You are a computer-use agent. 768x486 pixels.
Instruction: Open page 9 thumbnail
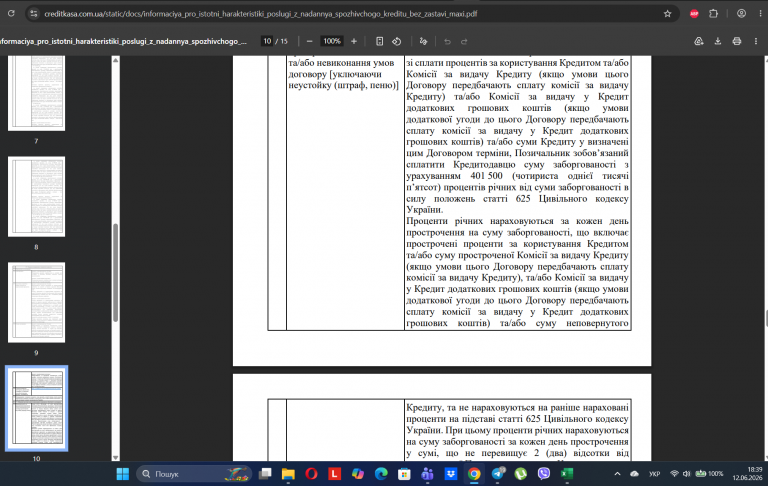click(x=36, y=302)
